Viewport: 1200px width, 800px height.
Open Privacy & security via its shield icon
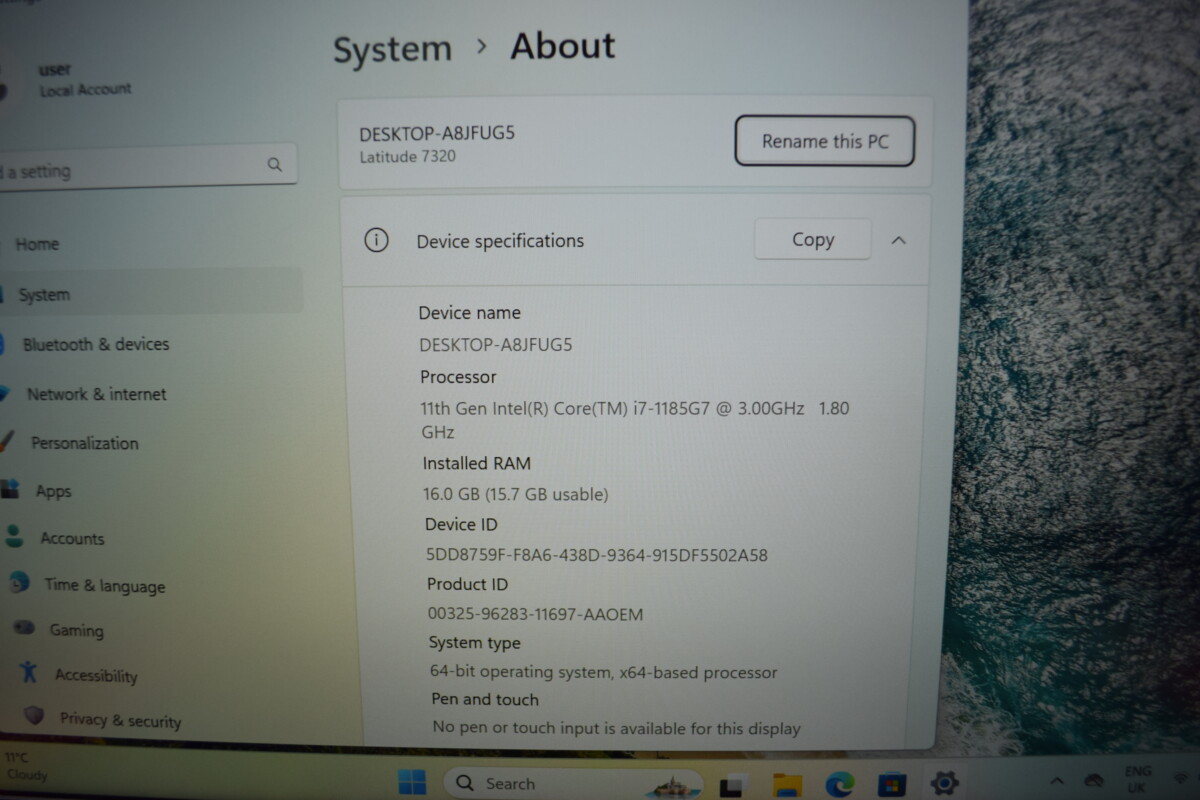[35, 716]
